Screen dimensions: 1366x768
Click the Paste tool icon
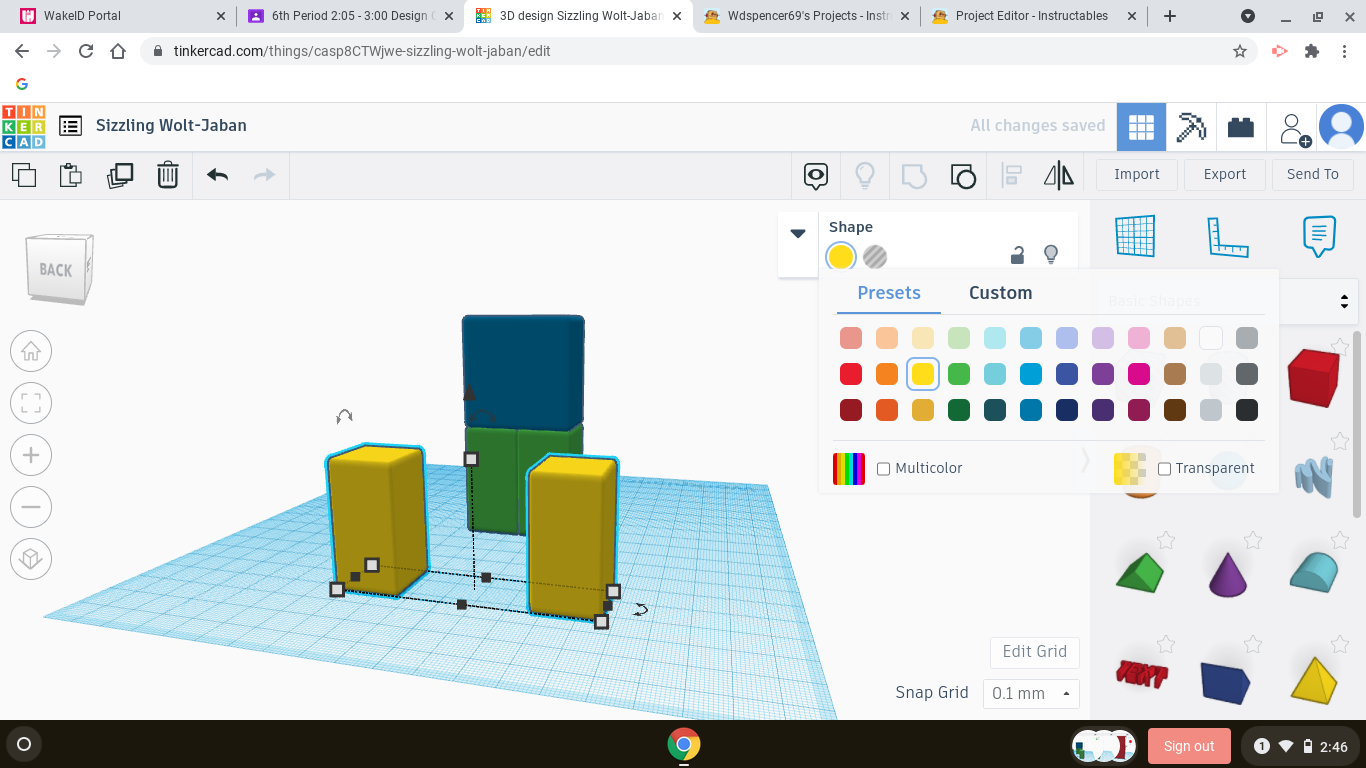click(71, 175)
